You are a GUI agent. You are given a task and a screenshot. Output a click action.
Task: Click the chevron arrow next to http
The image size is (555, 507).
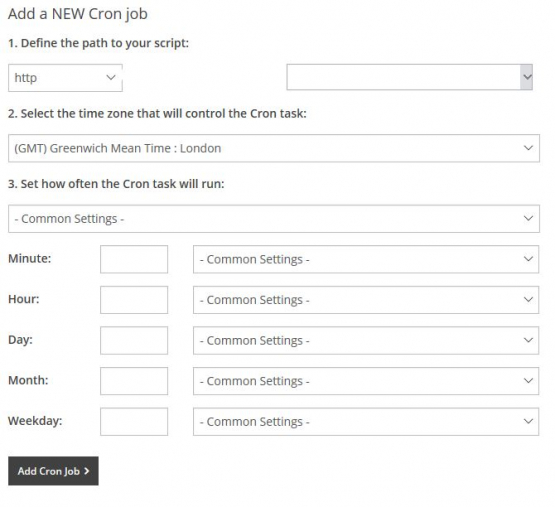point(111,77)
